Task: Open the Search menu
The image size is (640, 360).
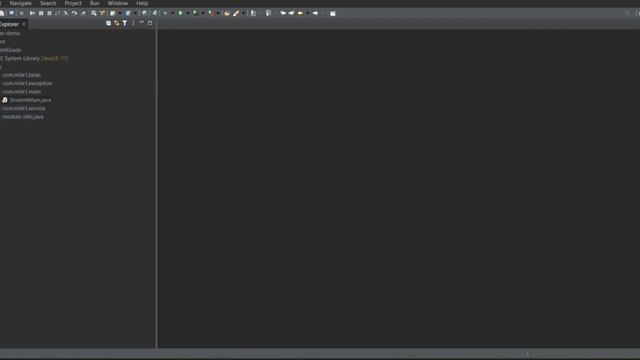Action: (x=48, y=3)
